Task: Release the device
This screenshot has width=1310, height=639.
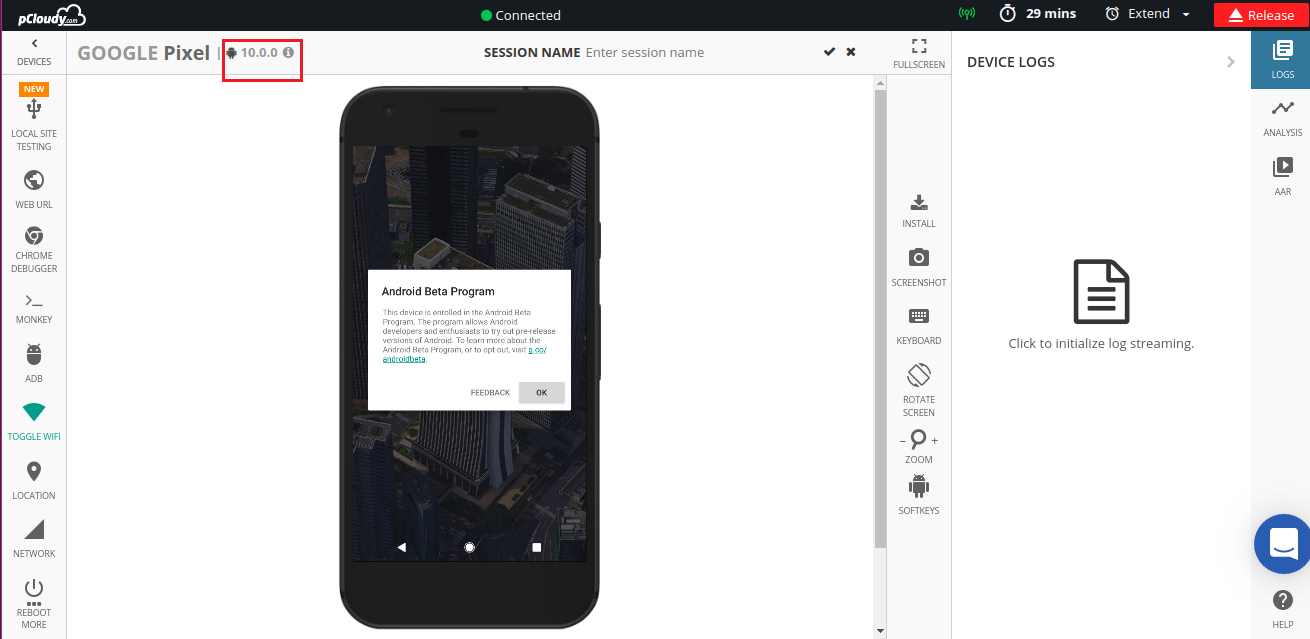Action: click(x=1261, y=15)
